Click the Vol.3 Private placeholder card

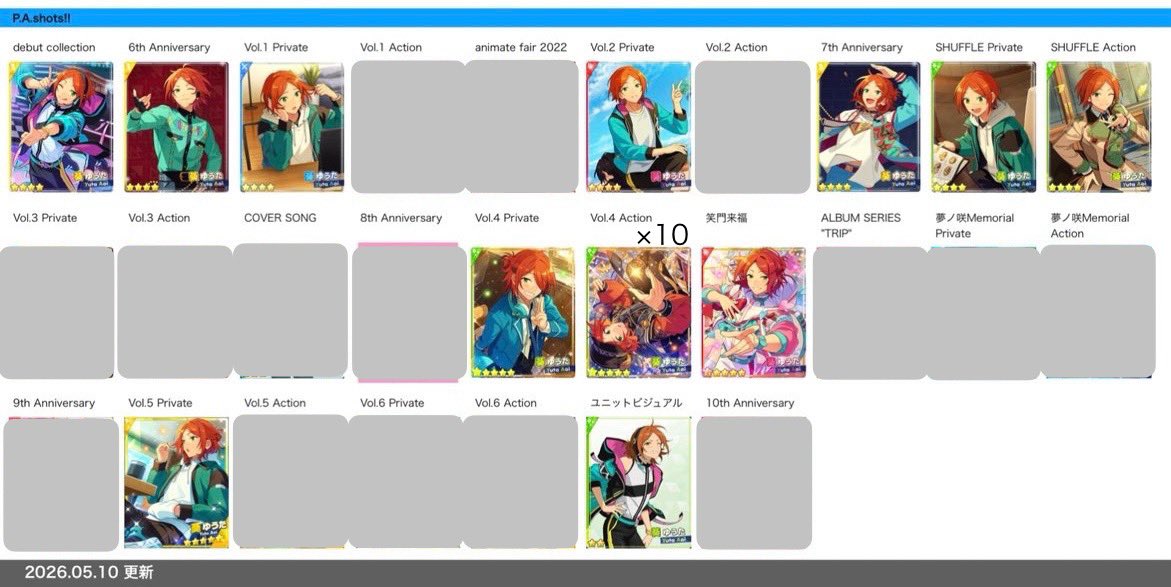[57, 312]
